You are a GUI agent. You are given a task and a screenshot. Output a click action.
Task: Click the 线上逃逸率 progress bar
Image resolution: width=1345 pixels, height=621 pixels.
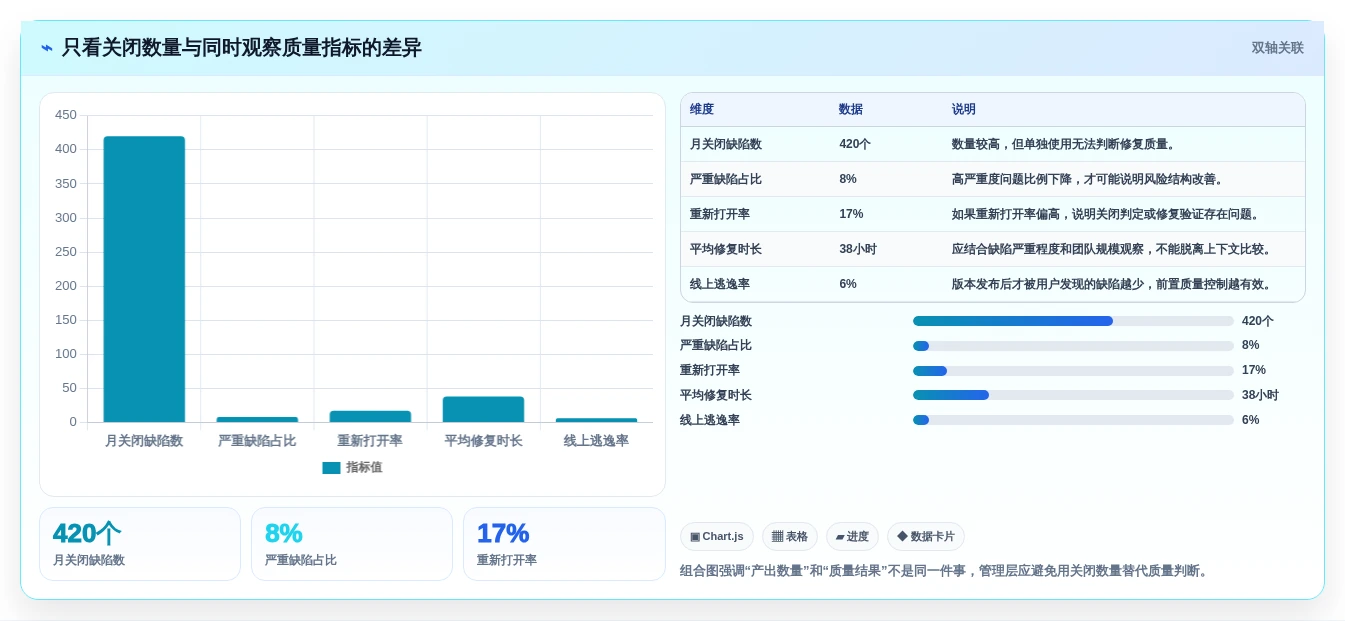[1073, 420]
